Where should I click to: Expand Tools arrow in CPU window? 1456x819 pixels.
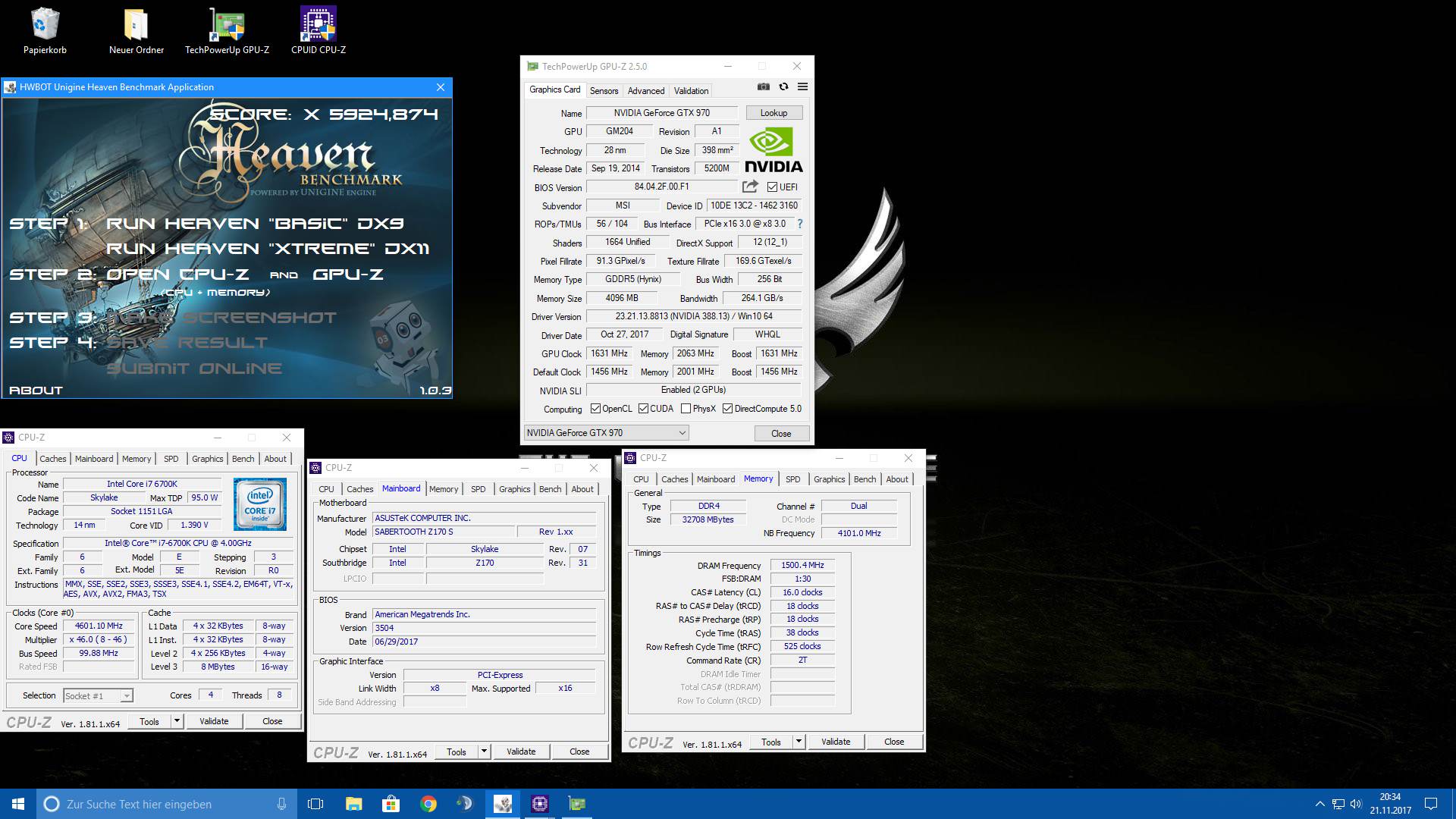pyautogui.click(x=177, y=721)
